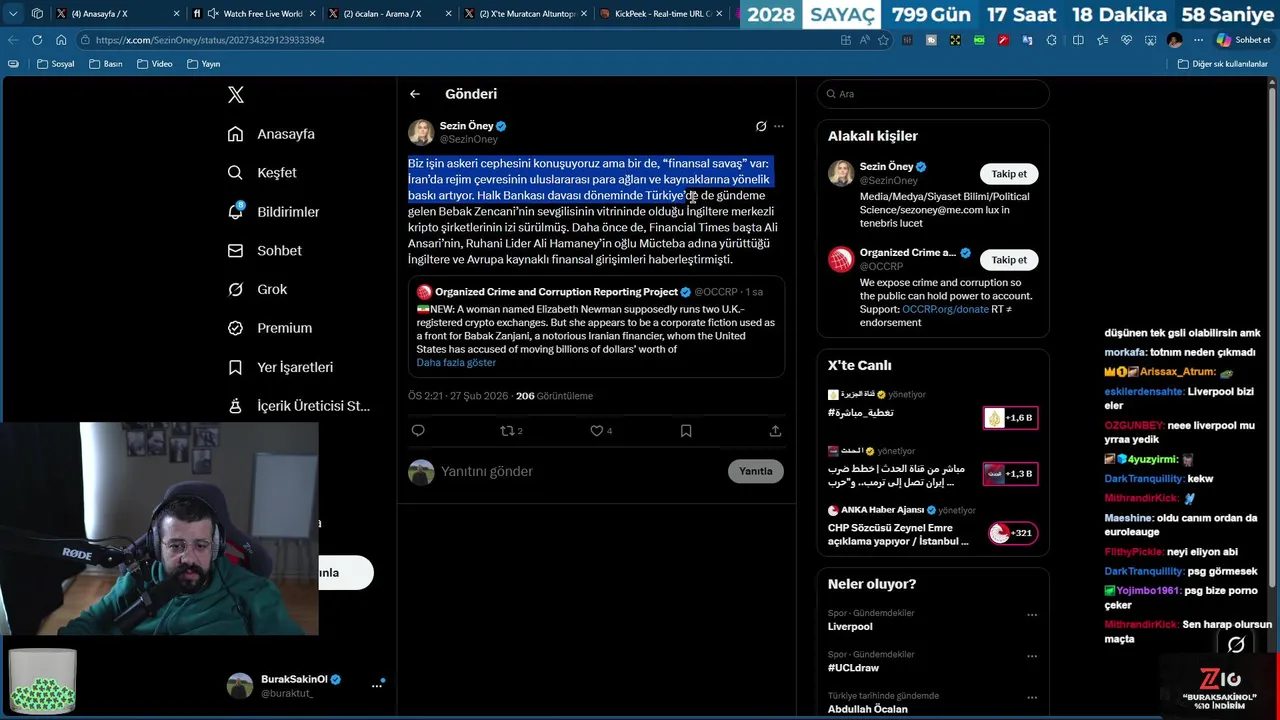Open #UCLdraw trending topic
This screenshot has width=1280, height=720.
pos(853,668)
